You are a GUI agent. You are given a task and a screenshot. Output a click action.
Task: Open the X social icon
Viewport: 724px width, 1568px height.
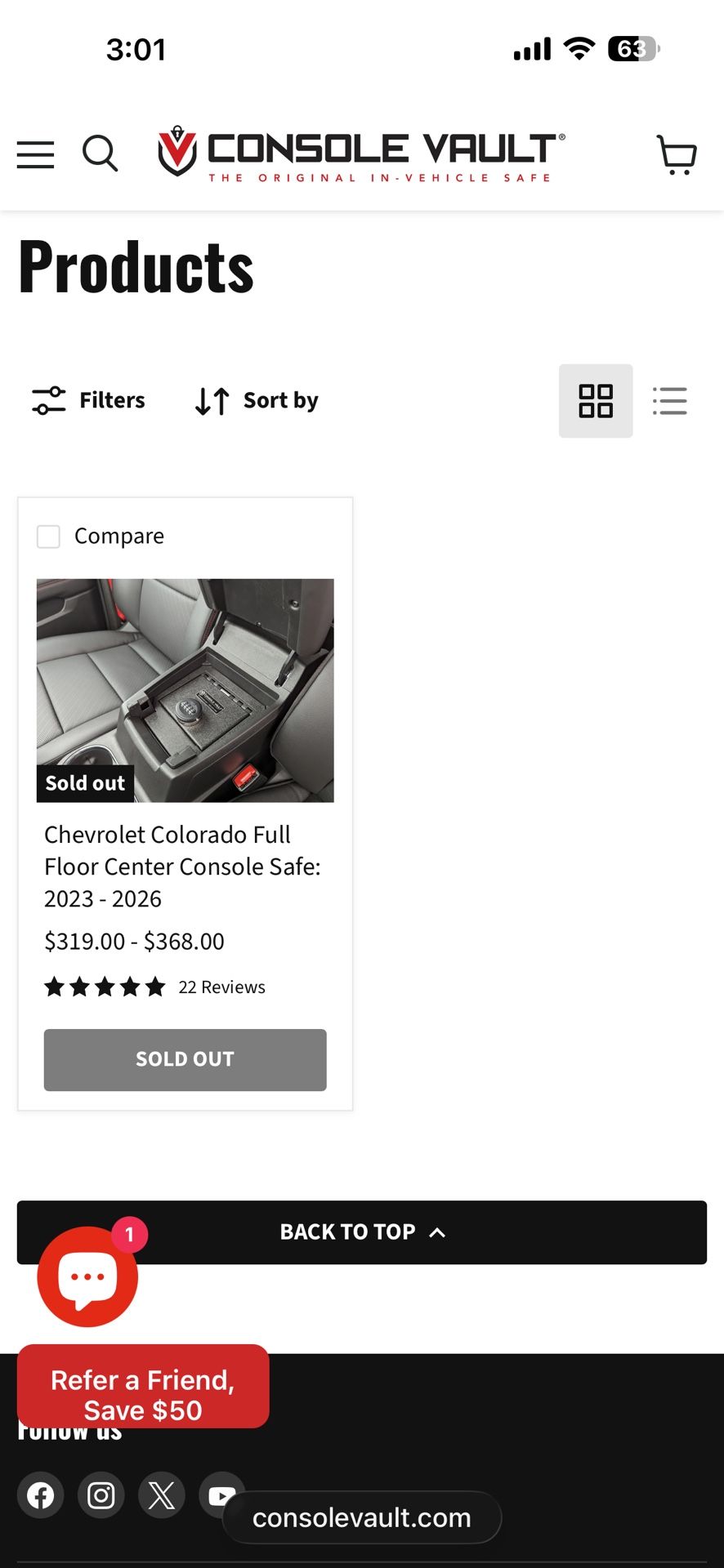[x=161, y=1495]
